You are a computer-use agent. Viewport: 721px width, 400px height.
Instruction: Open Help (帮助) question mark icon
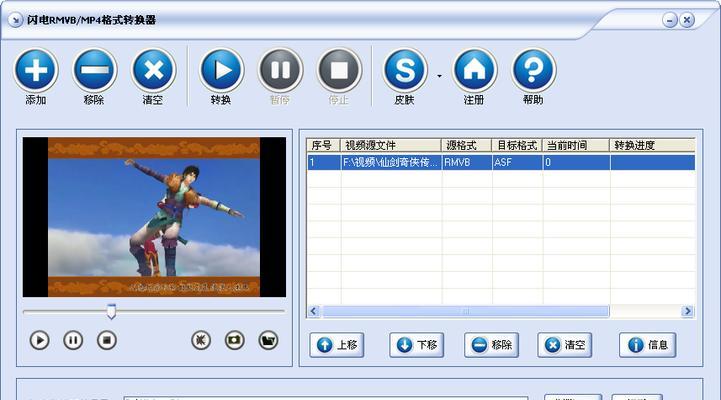tap(533, 70)
